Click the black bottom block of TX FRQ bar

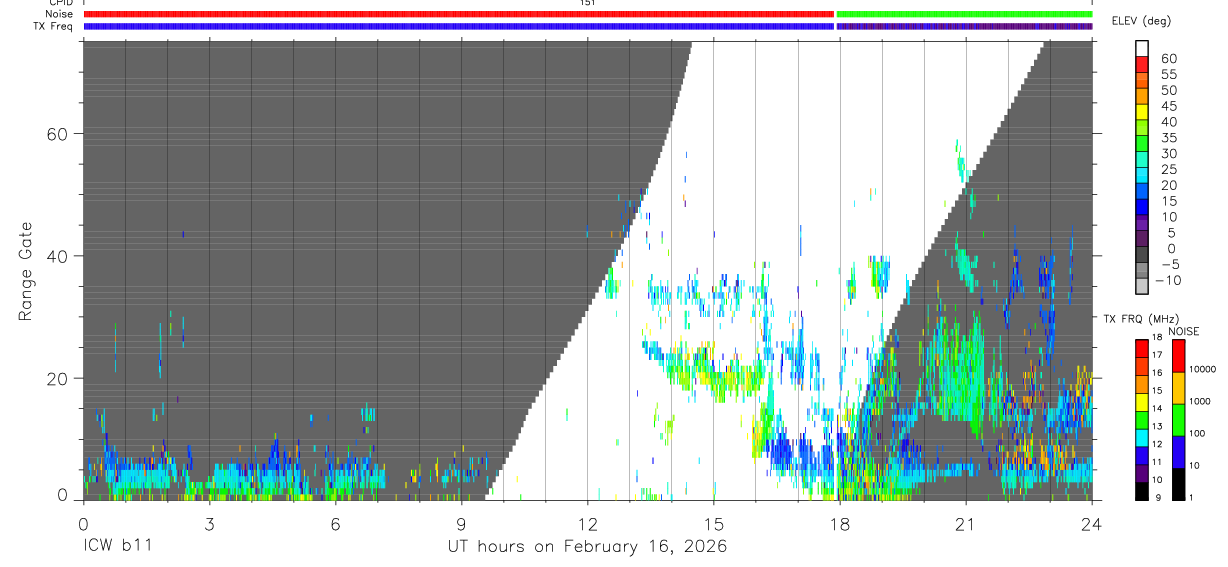[1142, 489]
